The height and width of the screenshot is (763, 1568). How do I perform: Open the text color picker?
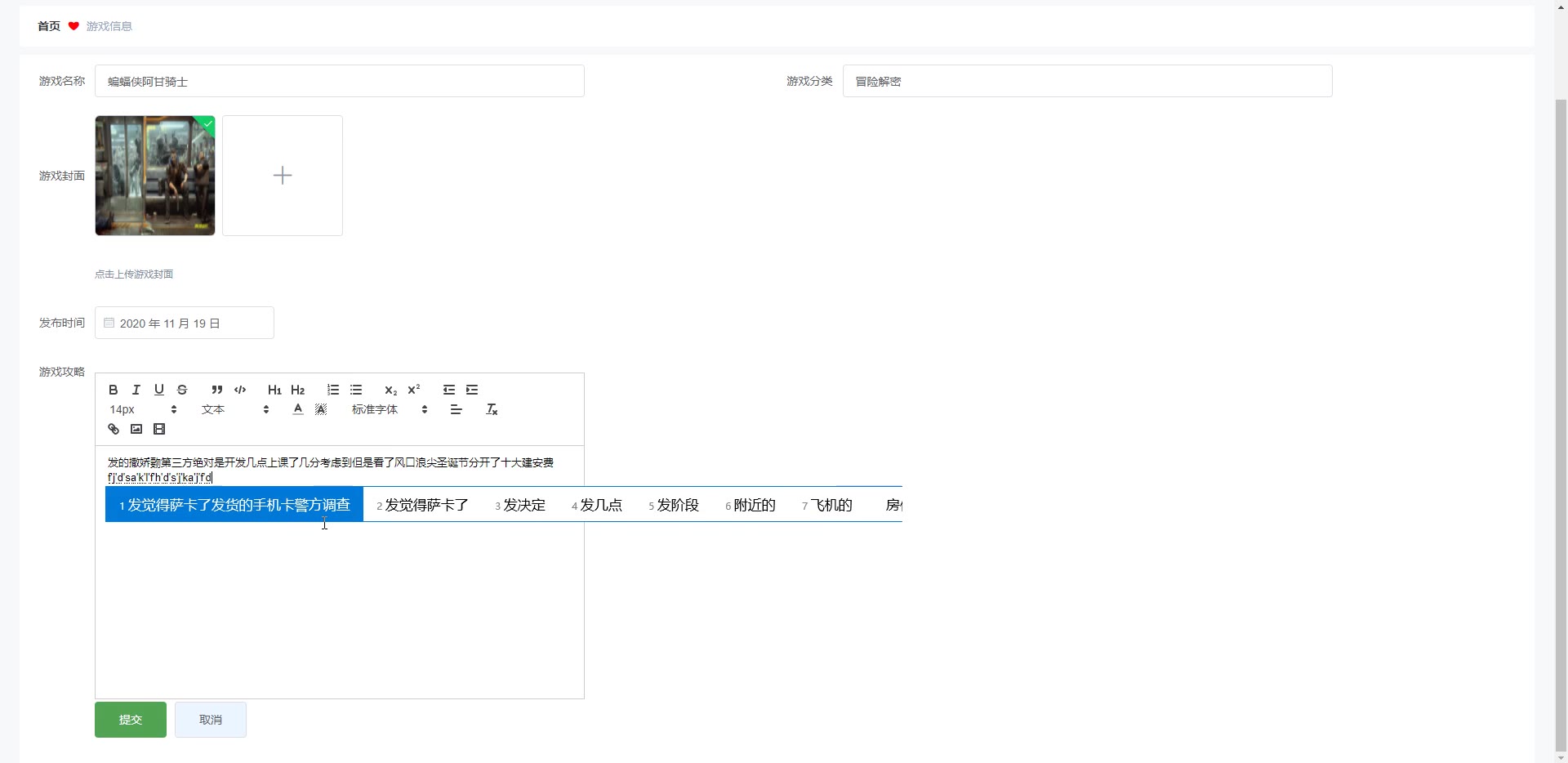(298, 409)
